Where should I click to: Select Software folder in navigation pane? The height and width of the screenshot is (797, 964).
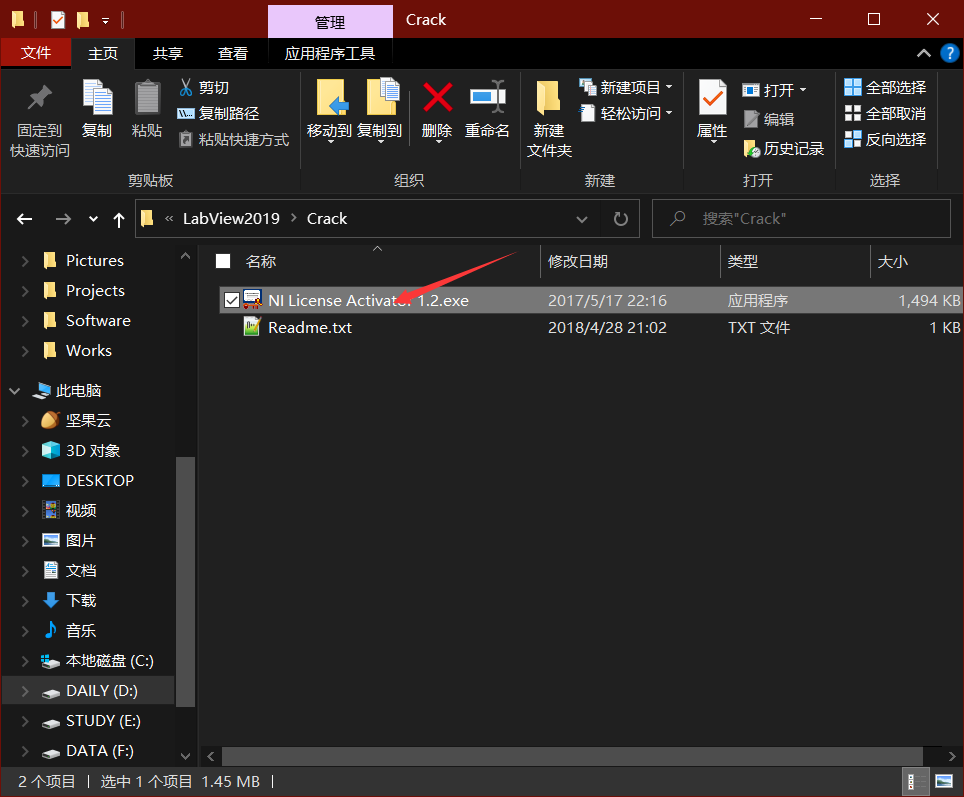pyautogui.click(x=98, y=320)
